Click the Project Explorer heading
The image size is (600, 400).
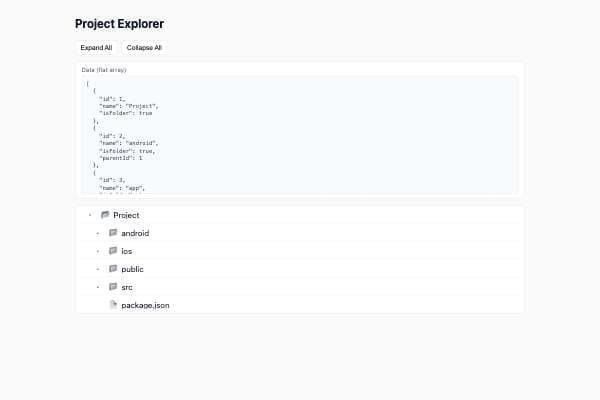coord(119,24)
